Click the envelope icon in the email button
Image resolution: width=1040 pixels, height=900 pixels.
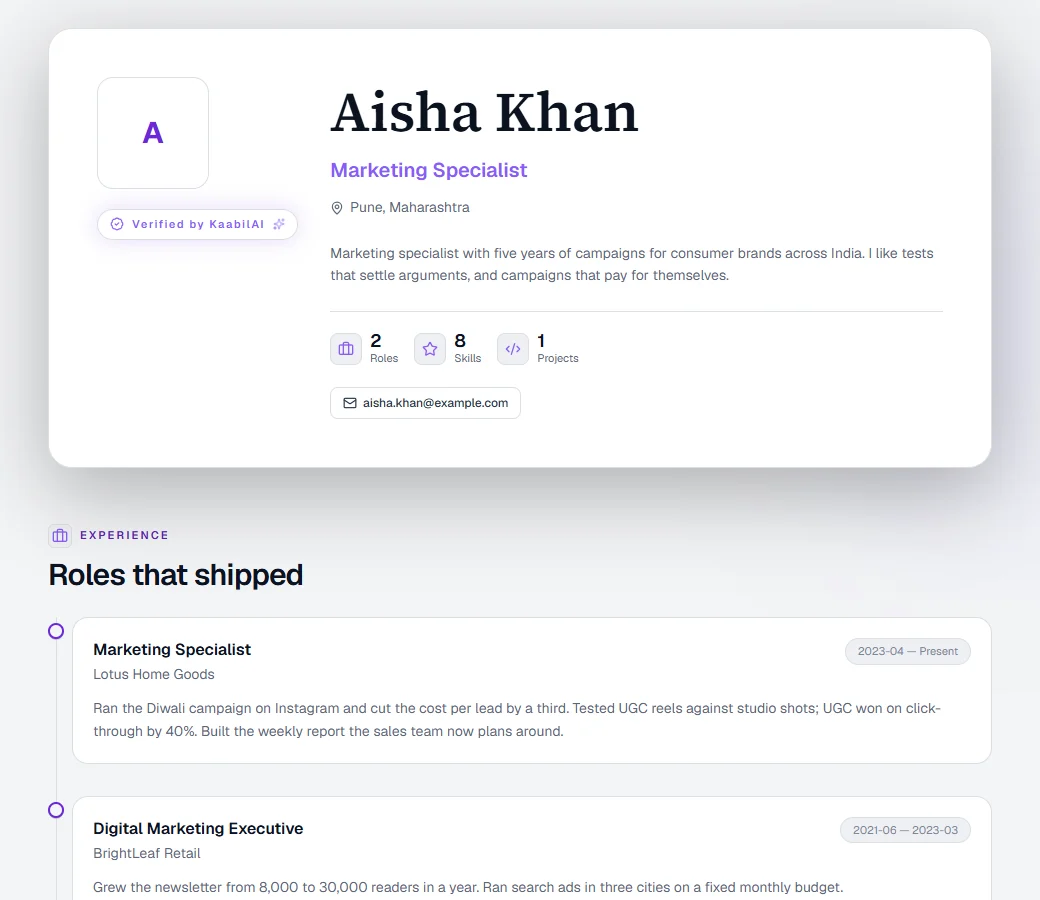(350, 403)
